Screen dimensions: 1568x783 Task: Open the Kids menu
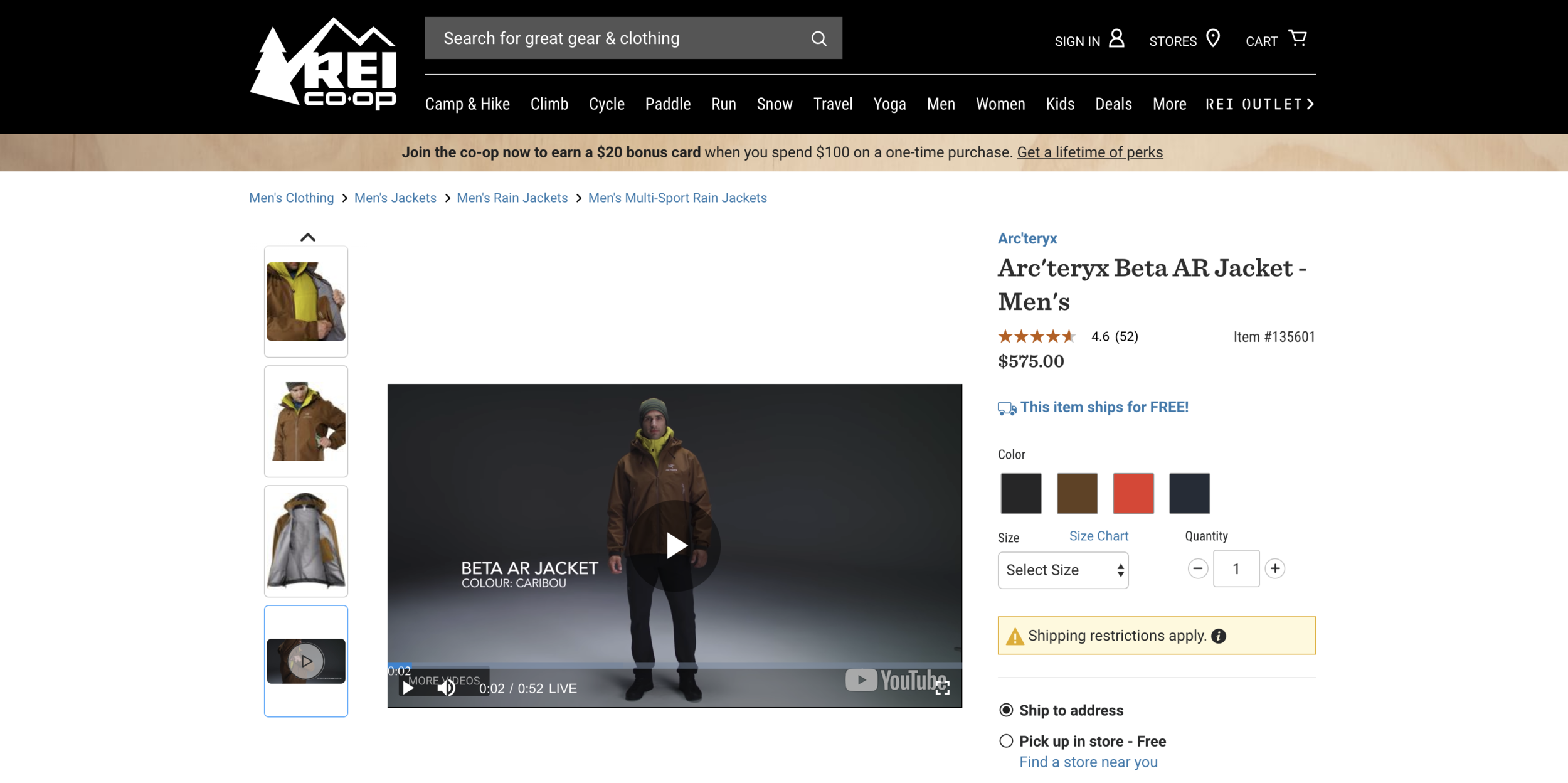(x=1060, y=104)
